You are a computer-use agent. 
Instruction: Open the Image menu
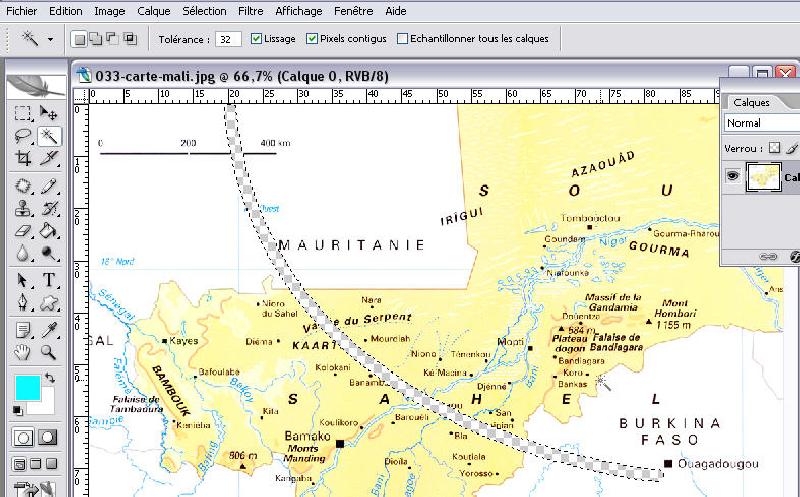pos(110,11)
